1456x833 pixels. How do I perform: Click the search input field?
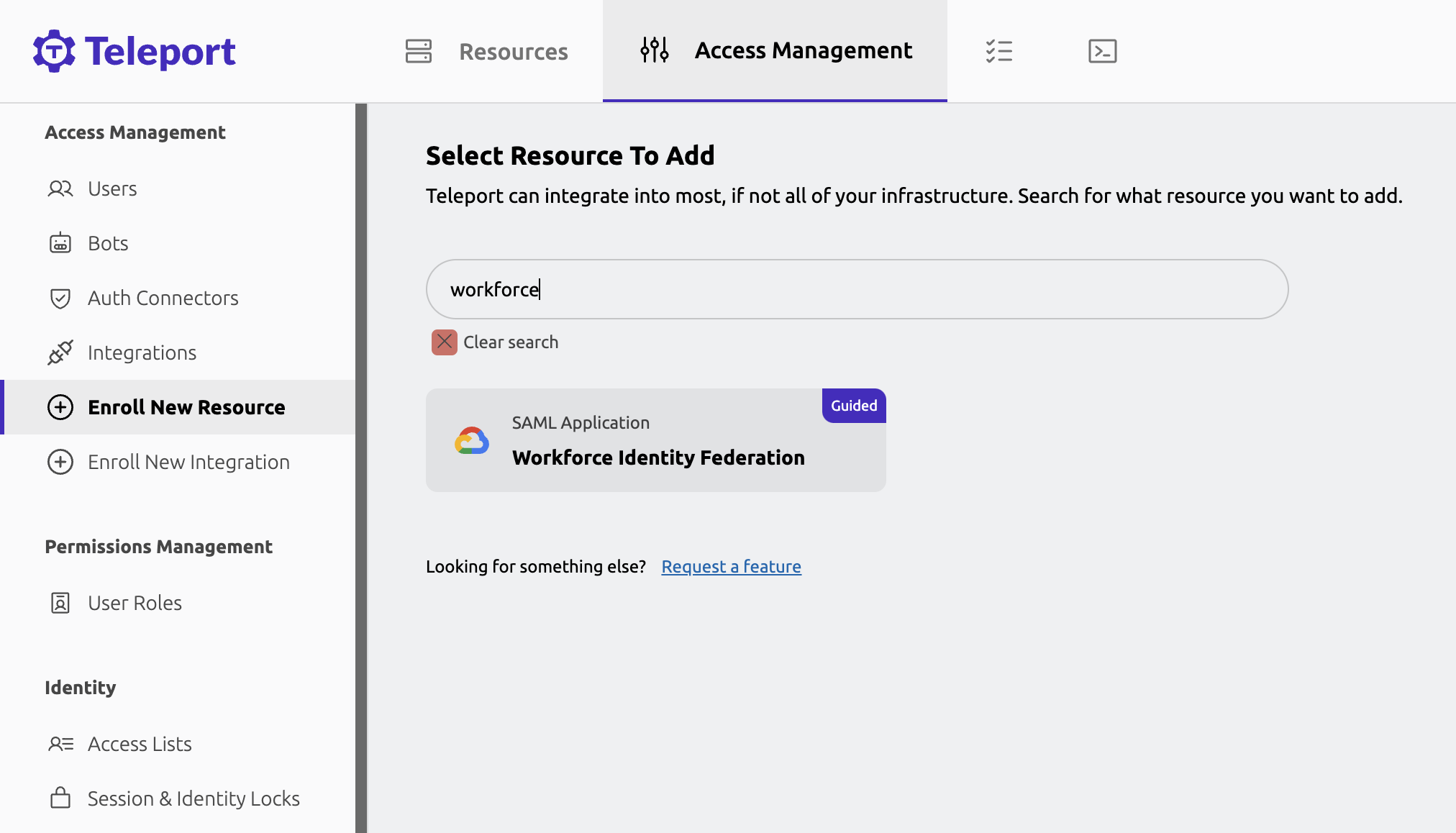[x=857, y=289]
